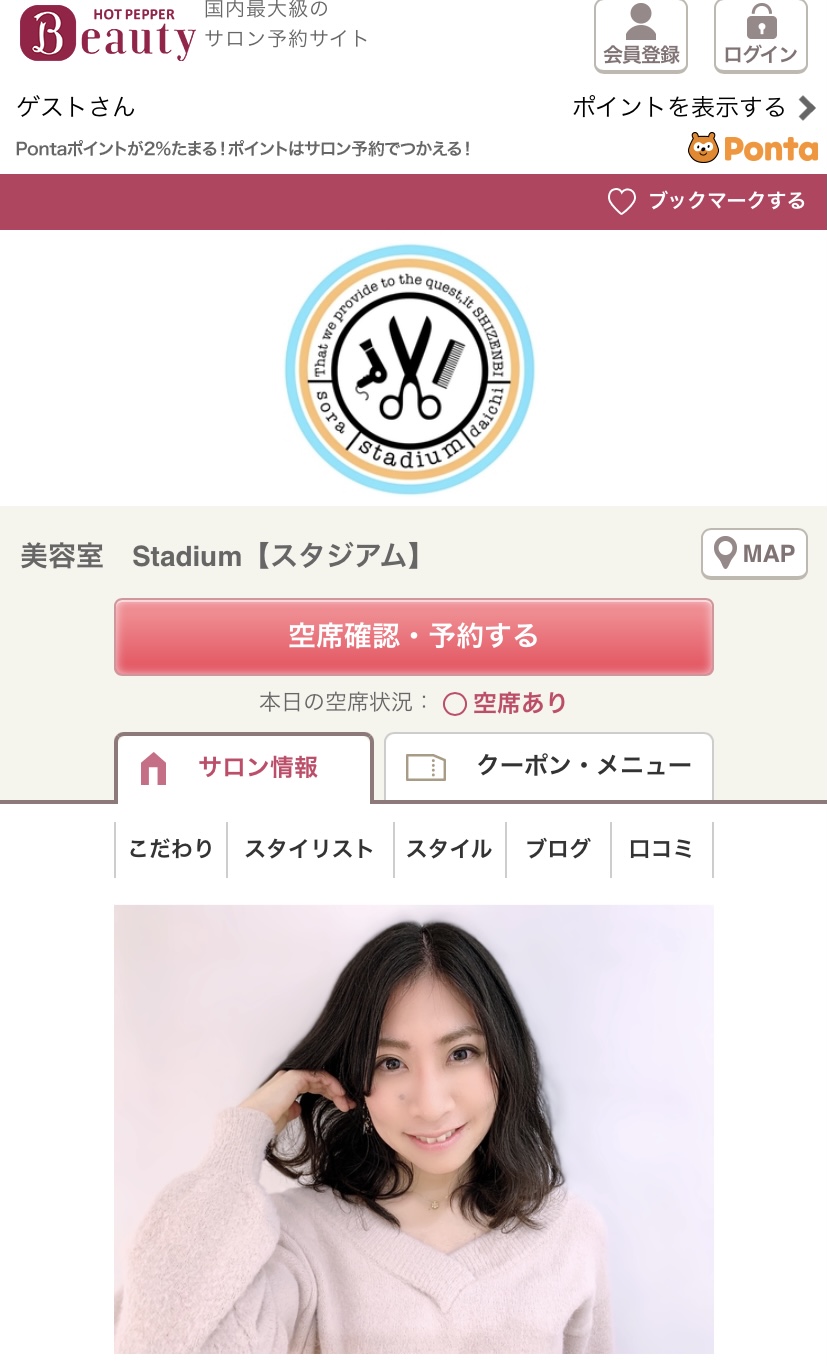The image size is (827, 1366).
Task: Click 空席確認・予約する button
Action: point(414,637)
